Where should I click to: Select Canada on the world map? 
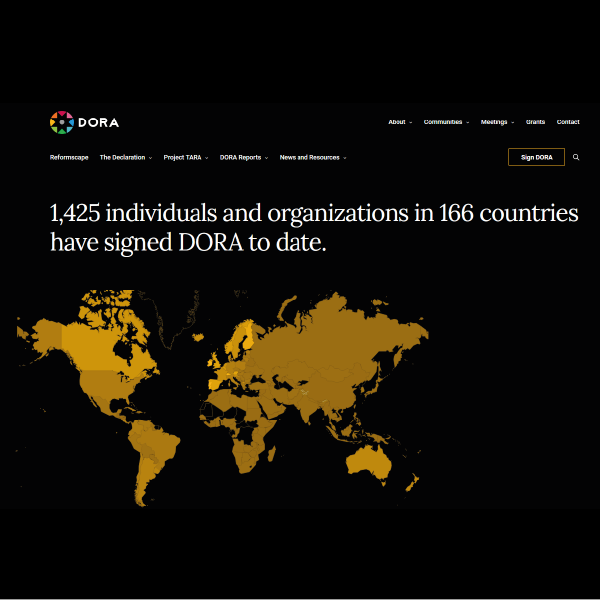(x=96, y=348)
